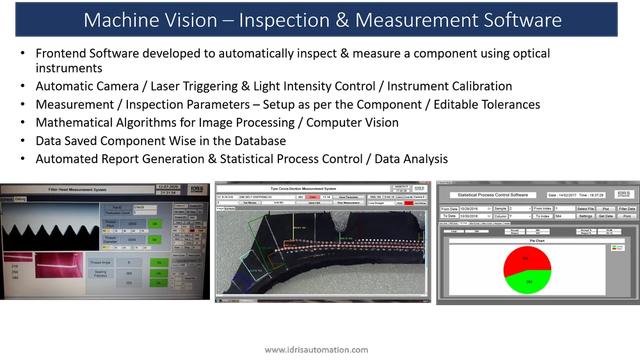Click the Tyre Cross-Section Measurement System title
Image resolution: width=640 pixels, height=362 pixels.
(x=303, y=189)
